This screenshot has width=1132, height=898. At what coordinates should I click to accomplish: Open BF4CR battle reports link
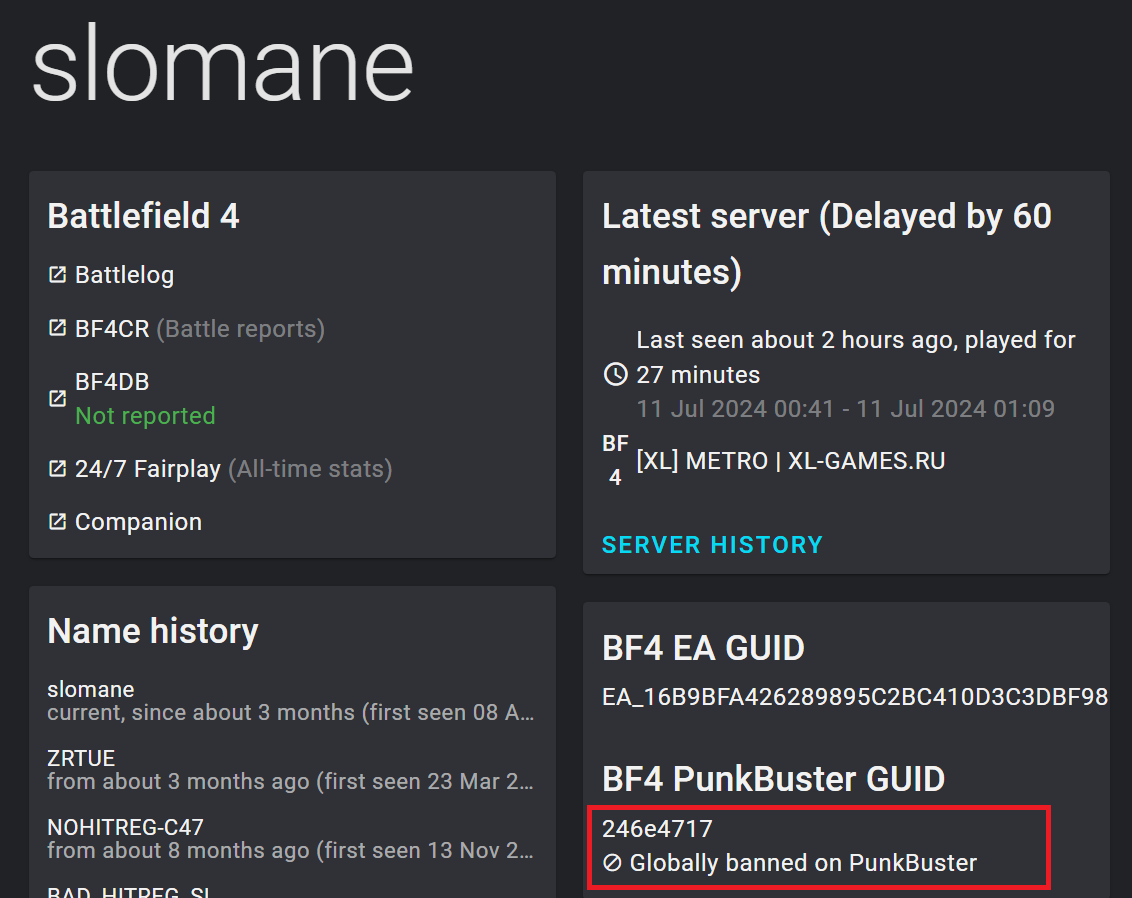point(199,329)
